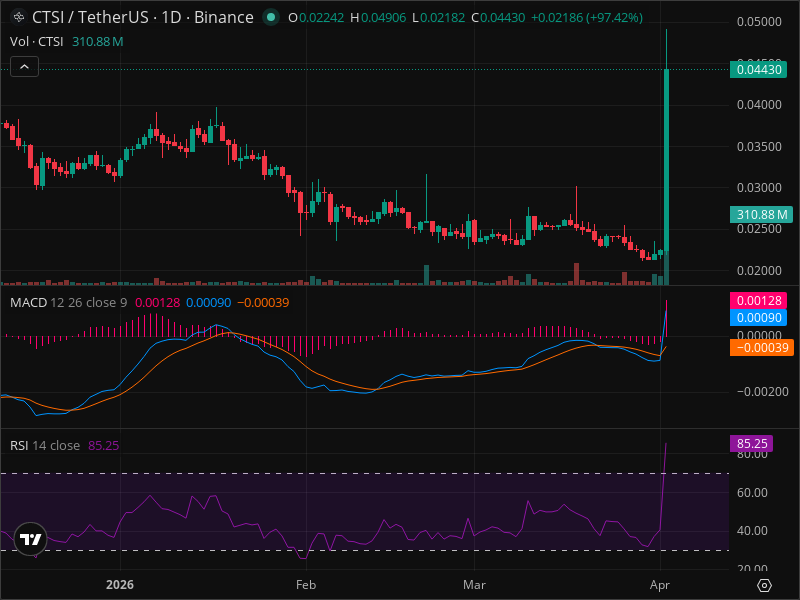The image size is (800, 600).
Task: Click the change value +0.02186 (+97.42%)
Action: pyautogui.click(x=587, y=18)
